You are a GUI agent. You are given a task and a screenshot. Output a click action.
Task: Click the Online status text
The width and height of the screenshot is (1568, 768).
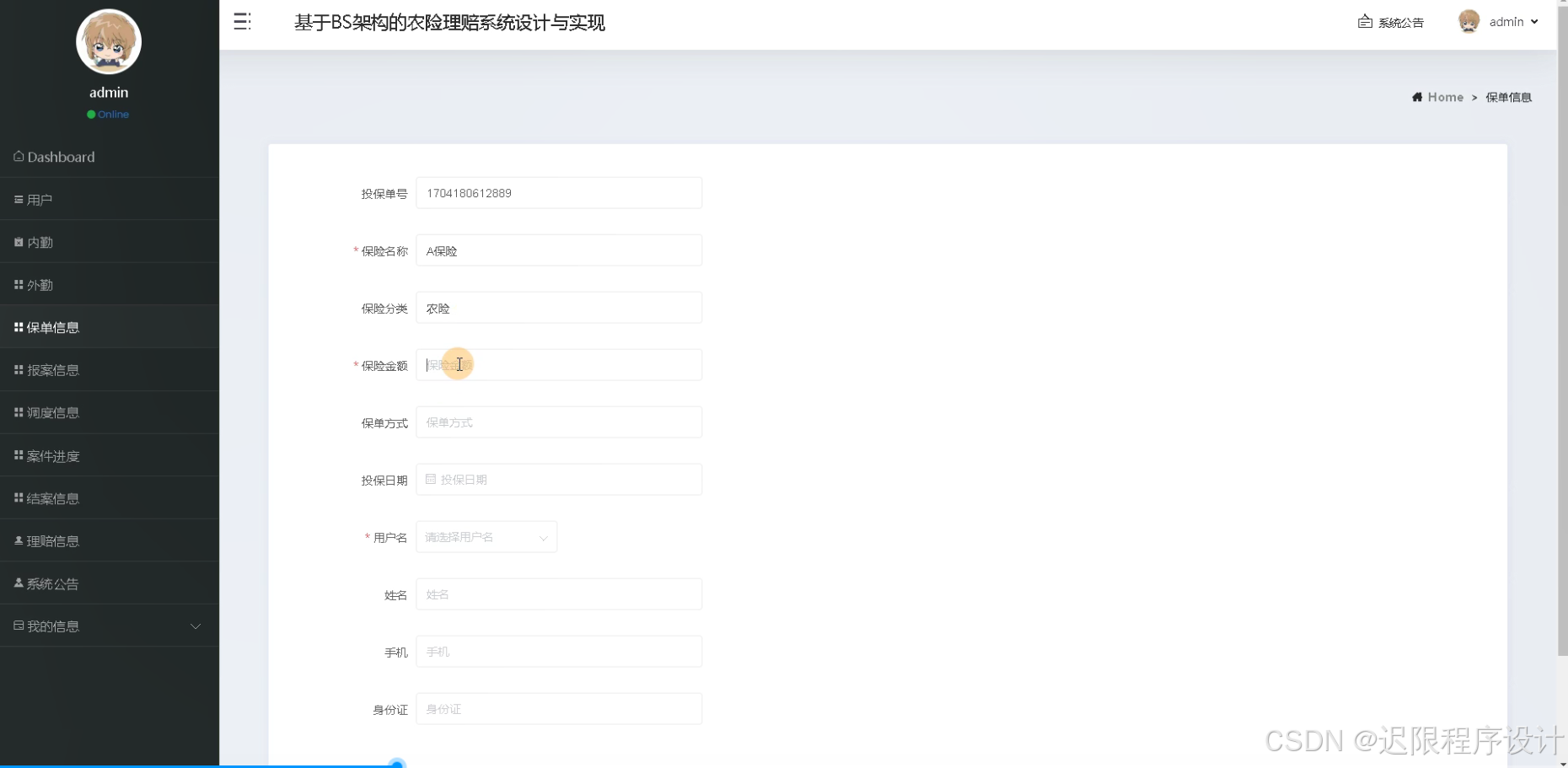pos(113,115)
